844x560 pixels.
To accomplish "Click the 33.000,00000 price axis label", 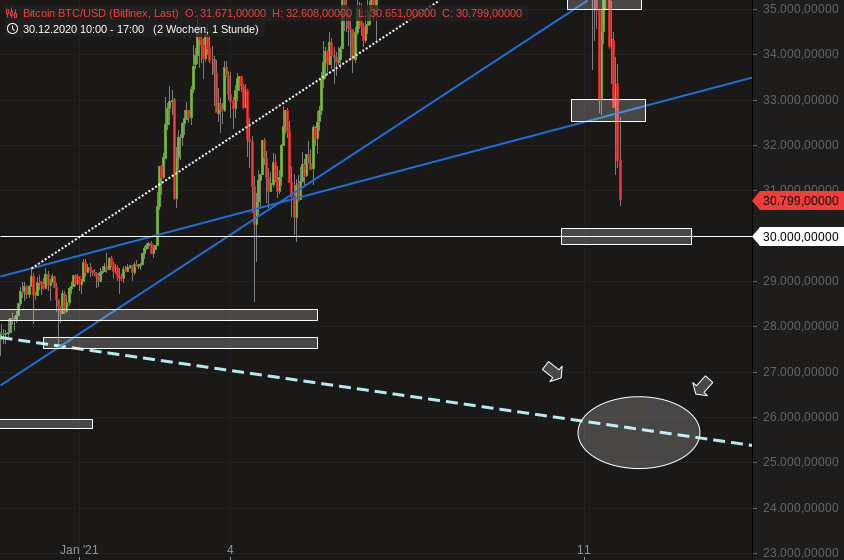I will 800,100.
